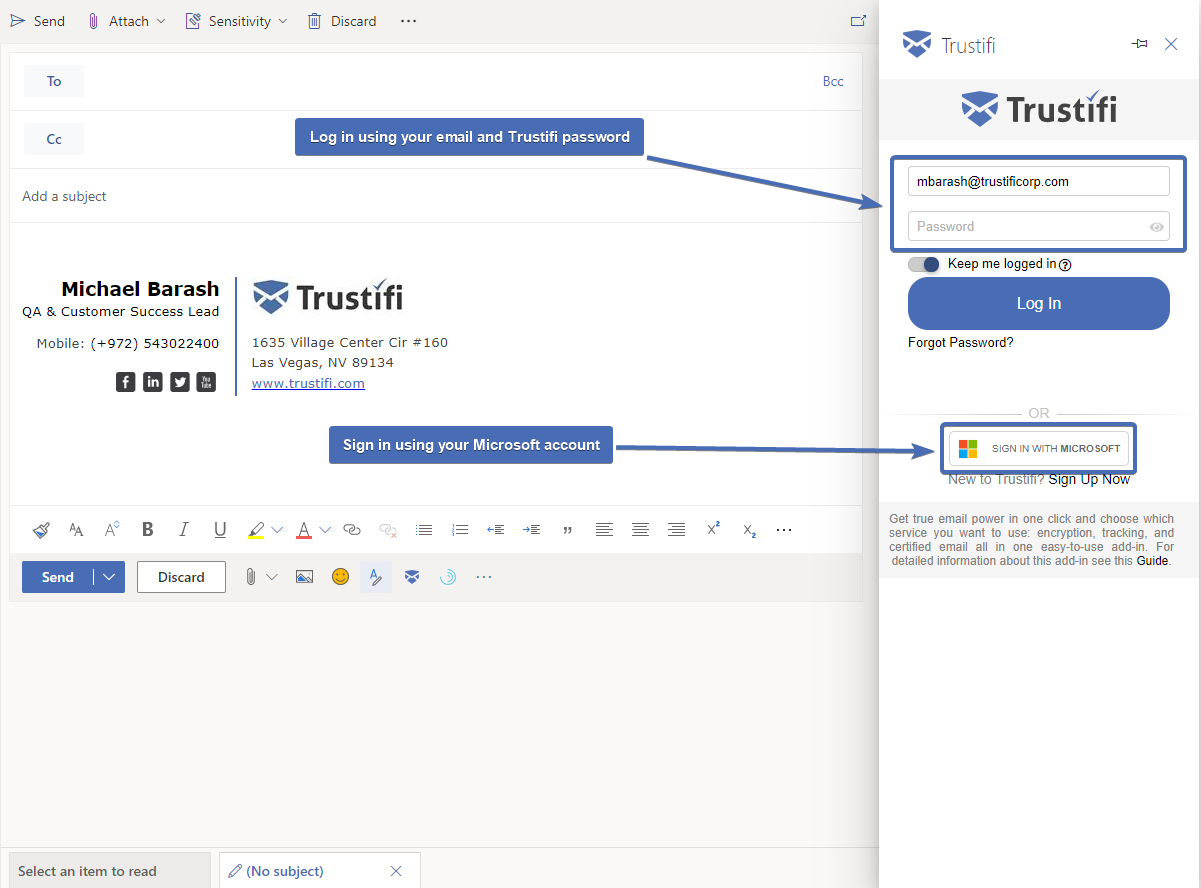The image size is (1201, 888).
Task: Click the Log In button
Action: (1038, 303)
